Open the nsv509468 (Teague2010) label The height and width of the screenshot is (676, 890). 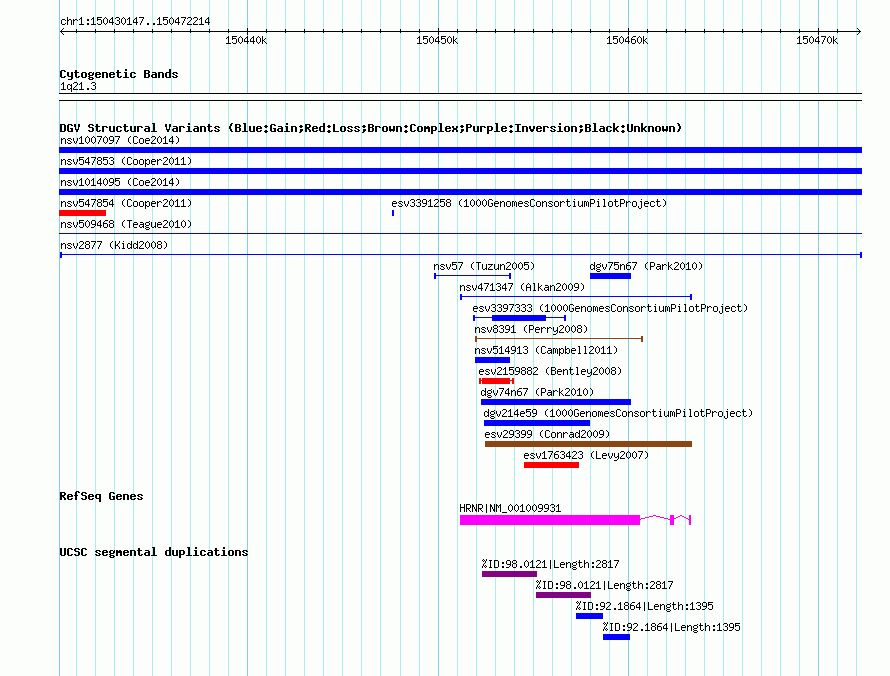coord(126,224)
